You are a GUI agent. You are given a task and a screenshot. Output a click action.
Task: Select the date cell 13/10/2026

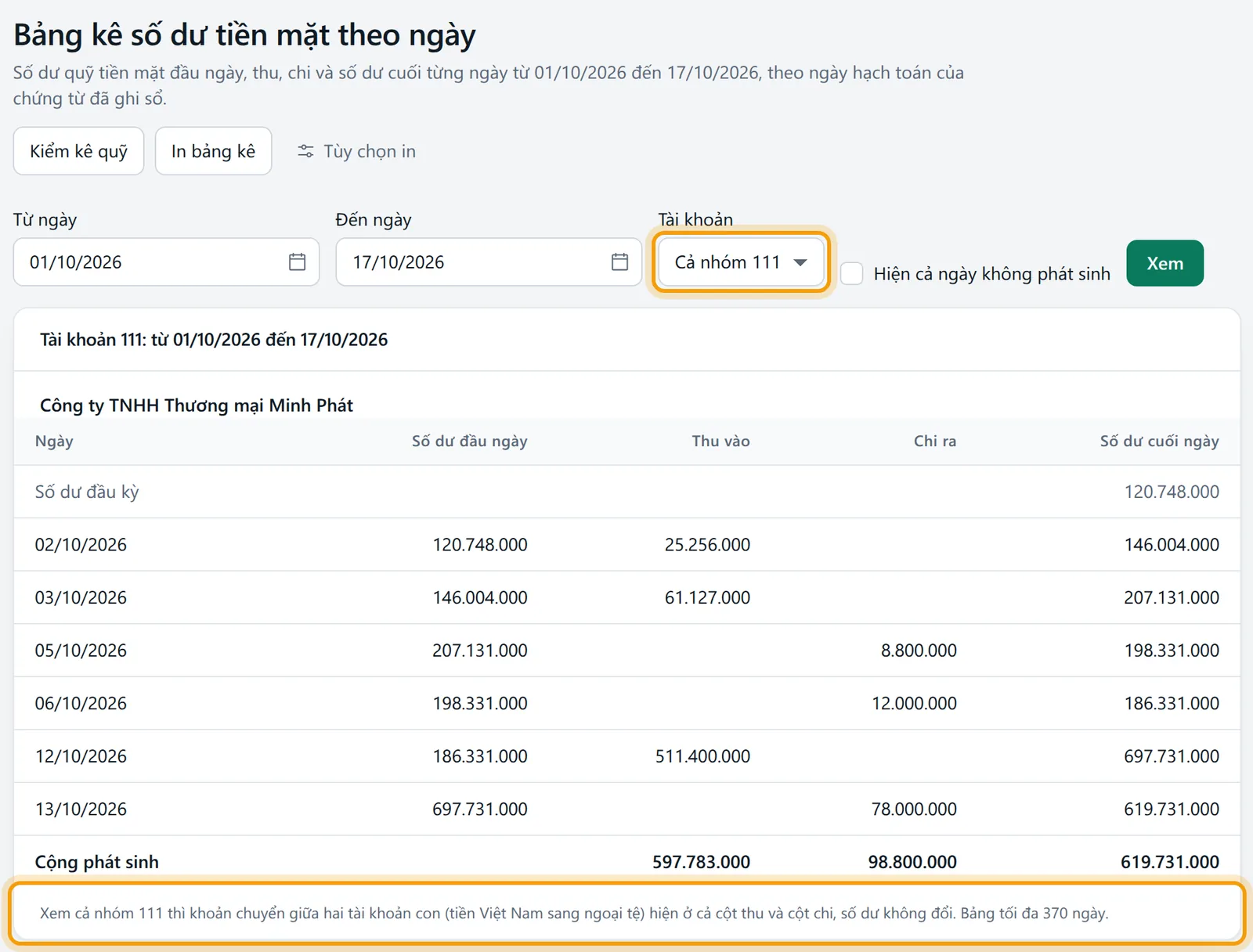81,810
